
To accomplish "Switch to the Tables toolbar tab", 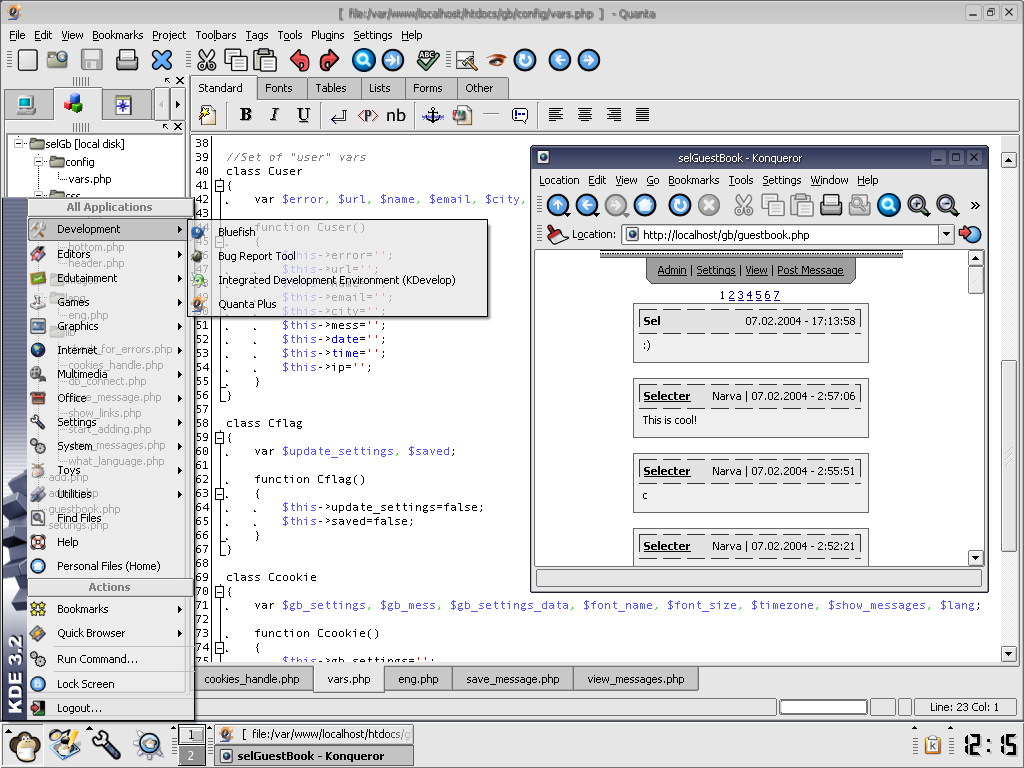I will 330,88.
